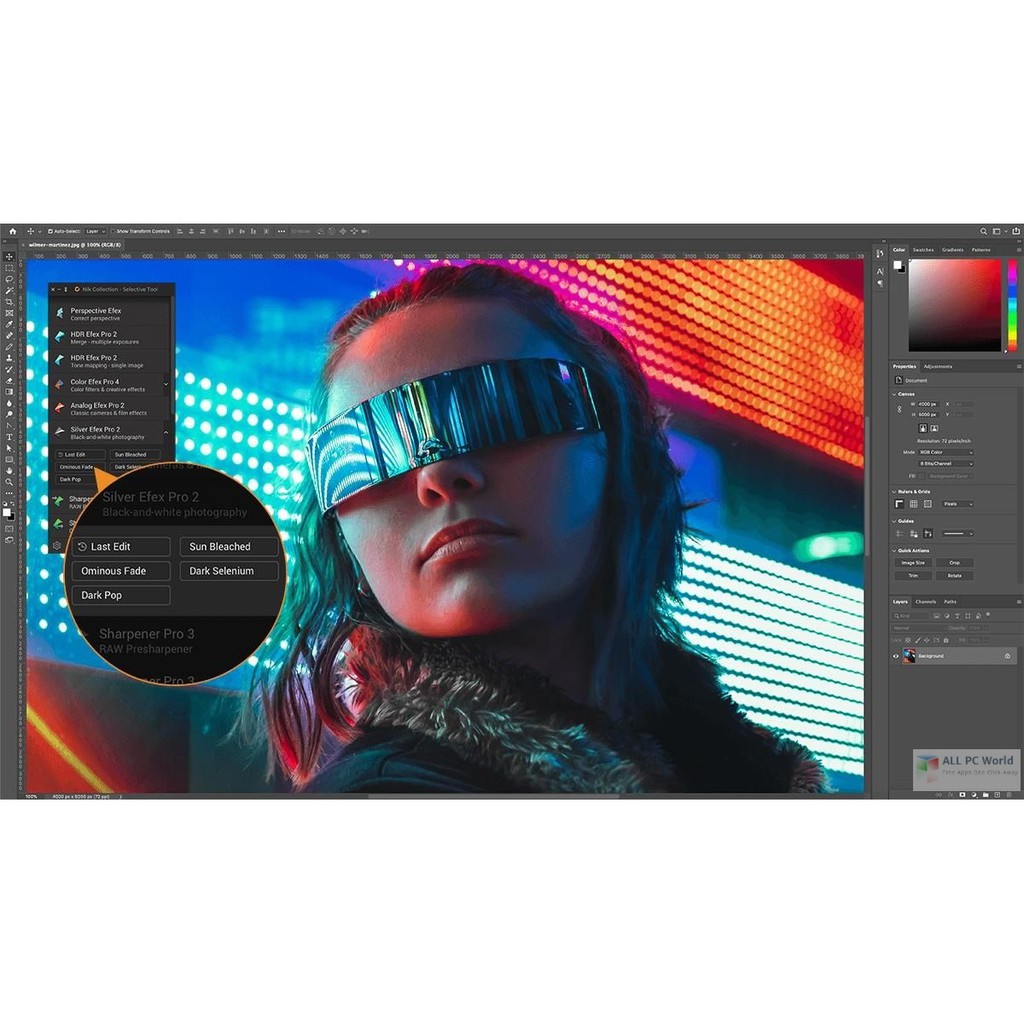
Task: Apply the Dark Pop preset
Action: tap(121, 595)
